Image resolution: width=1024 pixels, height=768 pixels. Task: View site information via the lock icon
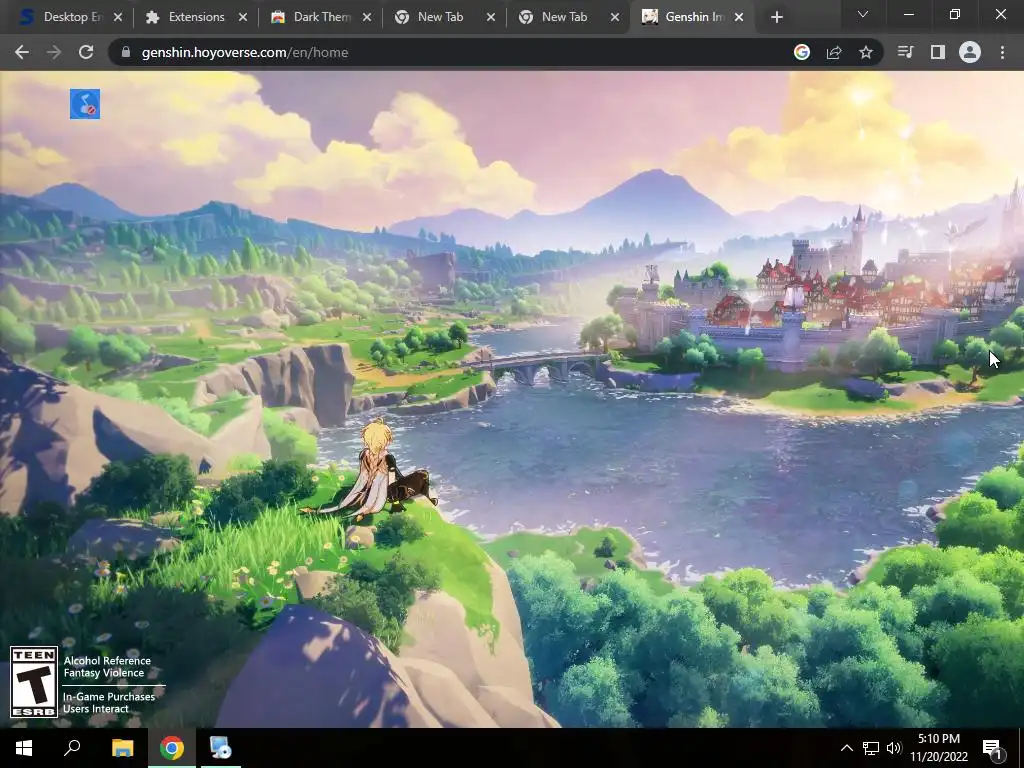126,52
